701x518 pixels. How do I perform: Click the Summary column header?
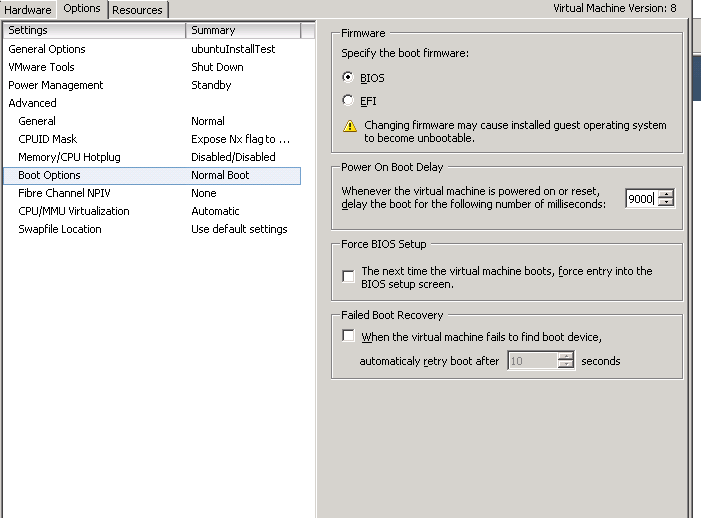coord(244,30)
